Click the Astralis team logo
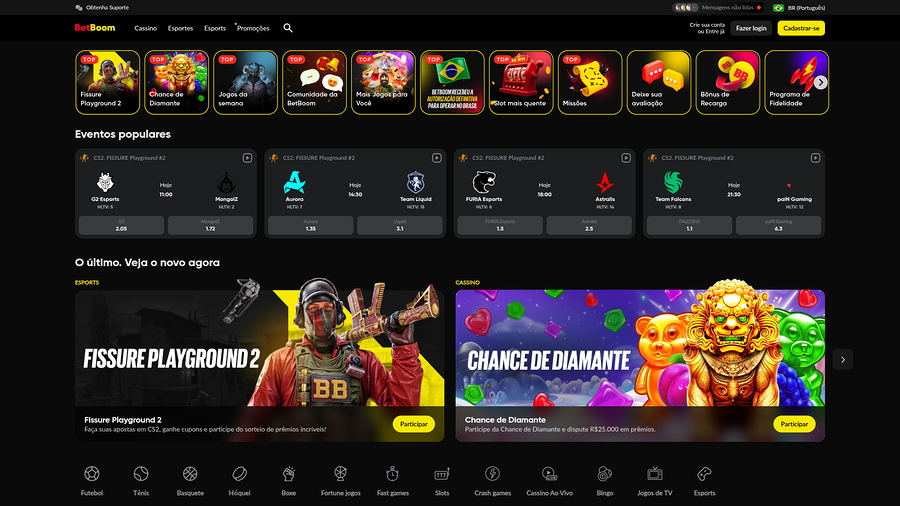The height and width of the screenshot is (506, 900). 605,183
